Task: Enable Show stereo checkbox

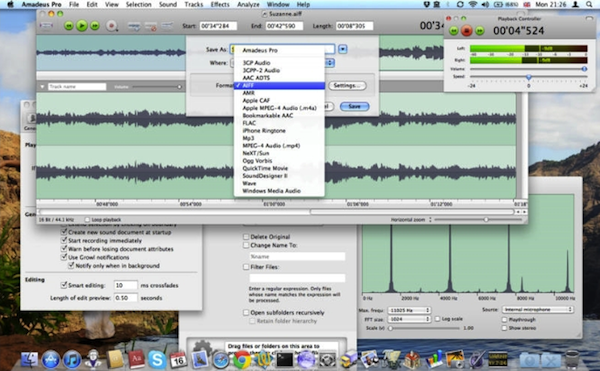Action: pyautogui.click(x=504, y=328)
